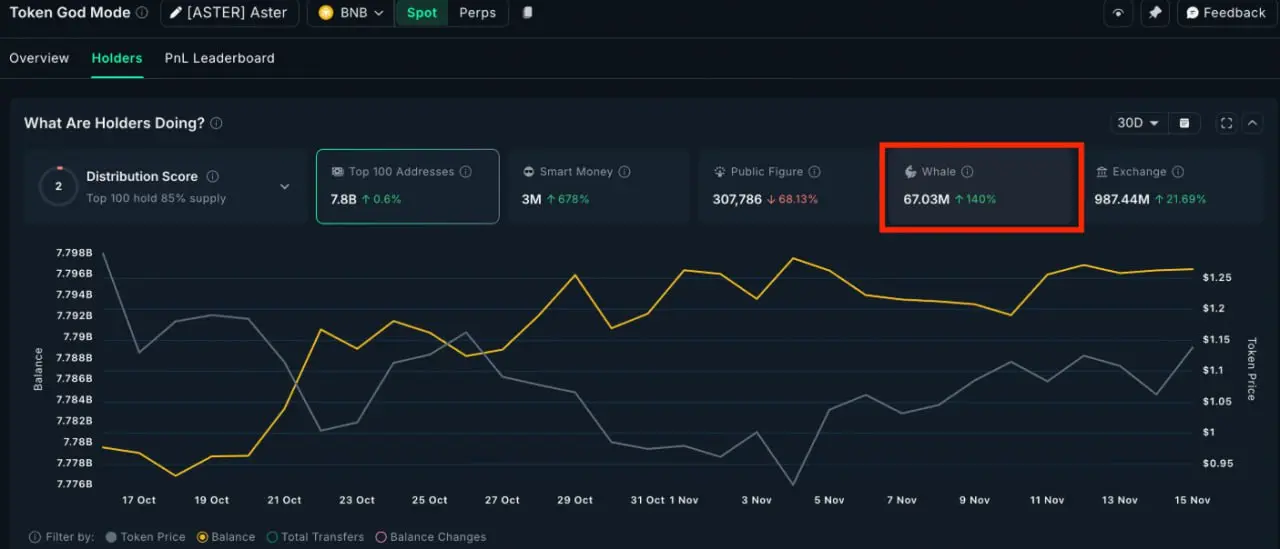
Task: Click the Top 100 hold 85% supply text
Action: pyautogui.click(x=156, y=198)
